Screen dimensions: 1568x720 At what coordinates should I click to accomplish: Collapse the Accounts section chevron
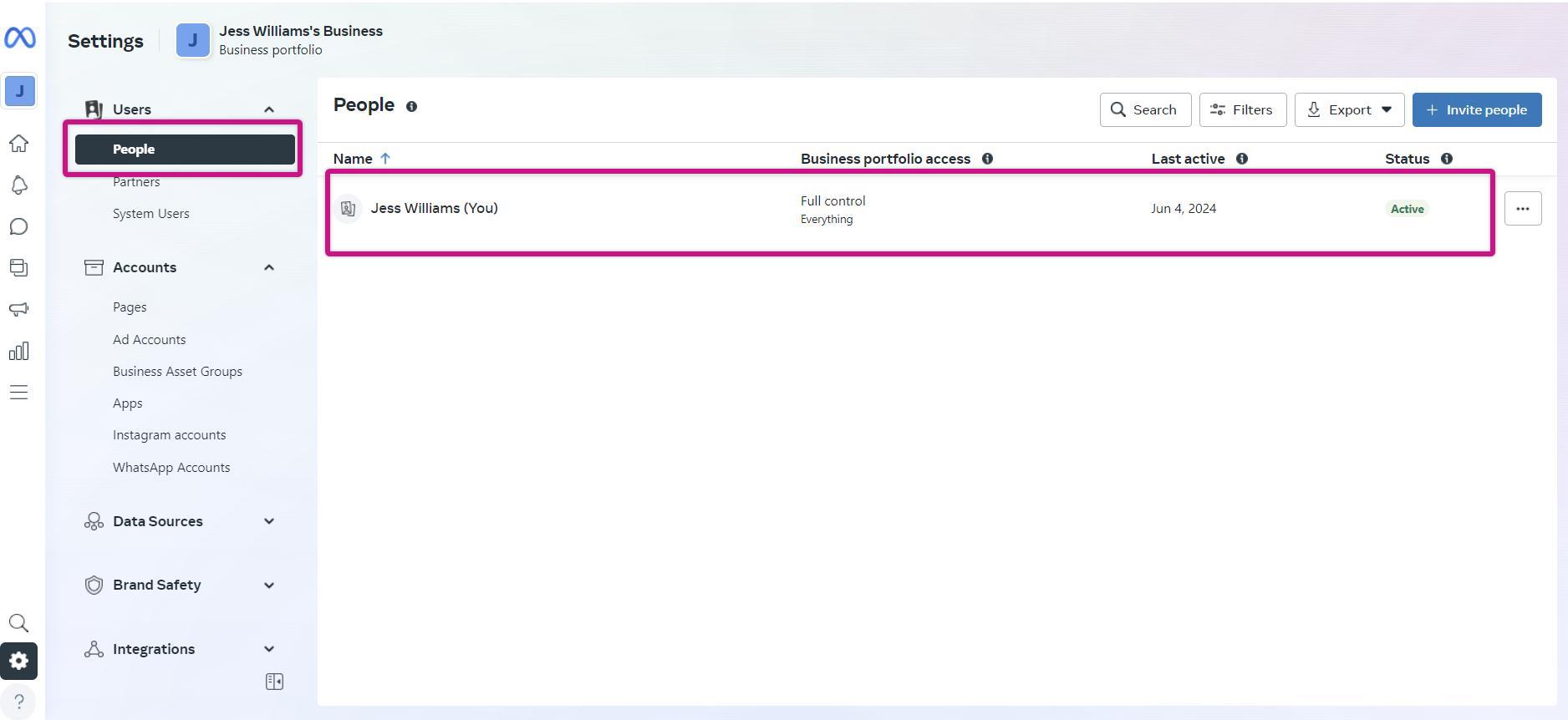point(269,267)
